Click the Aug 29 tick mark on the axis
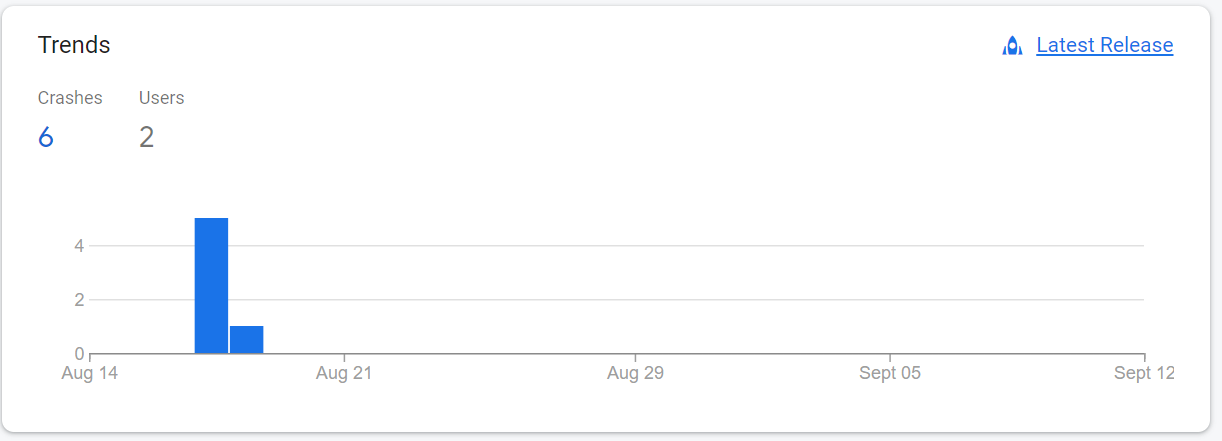 [636, 357]
